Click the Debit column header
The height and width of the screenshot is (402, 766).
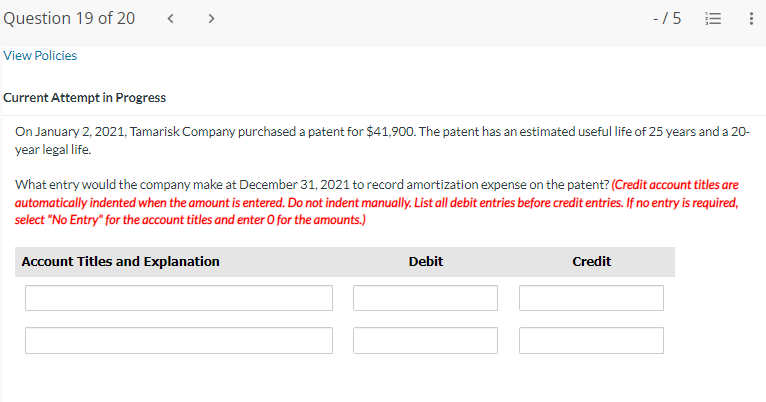[426, 261]
